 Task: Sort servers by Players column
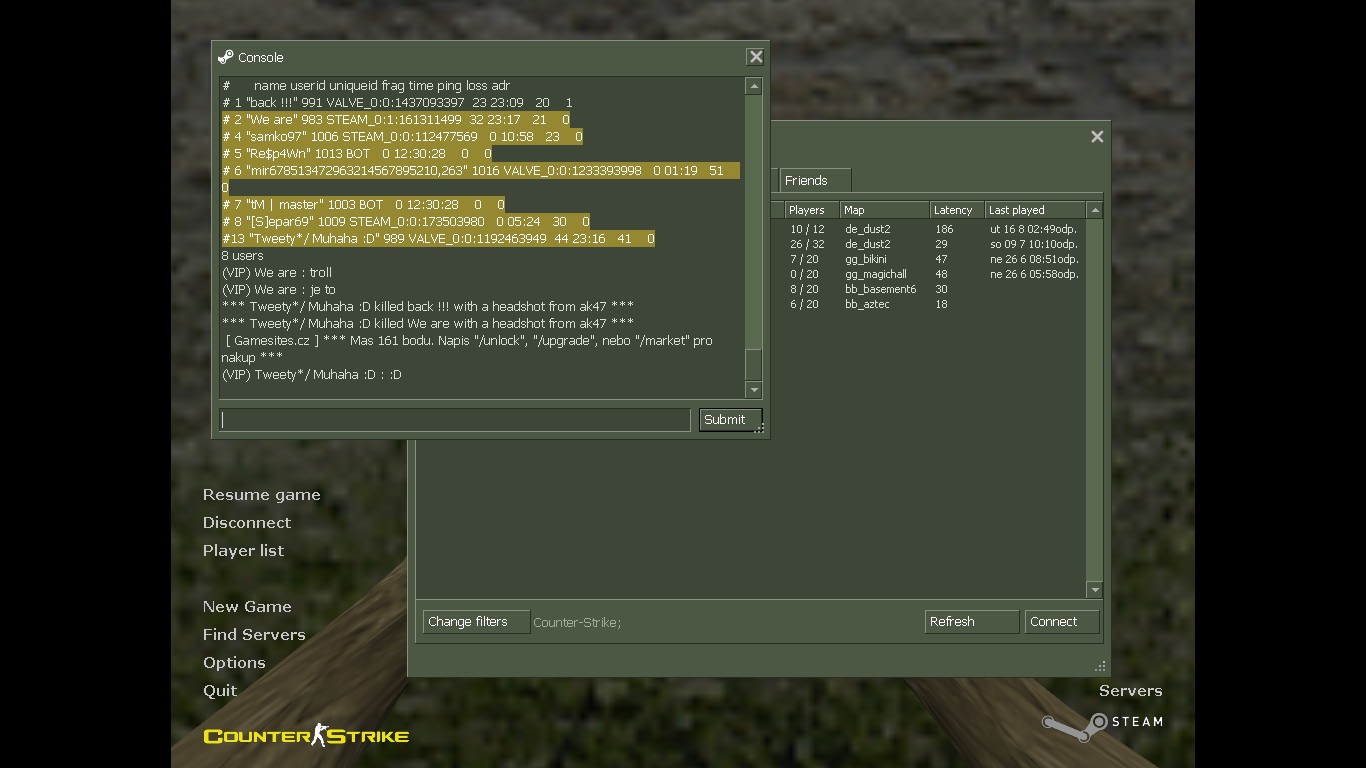[x=811, y=210]
